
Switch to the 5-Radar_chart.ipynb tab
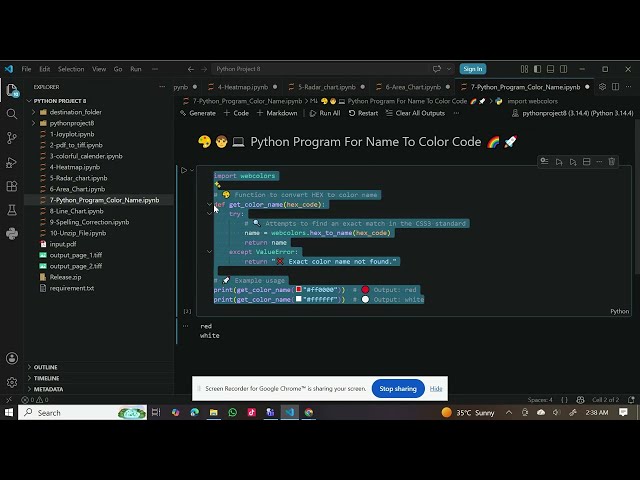[x=327, y=87]
